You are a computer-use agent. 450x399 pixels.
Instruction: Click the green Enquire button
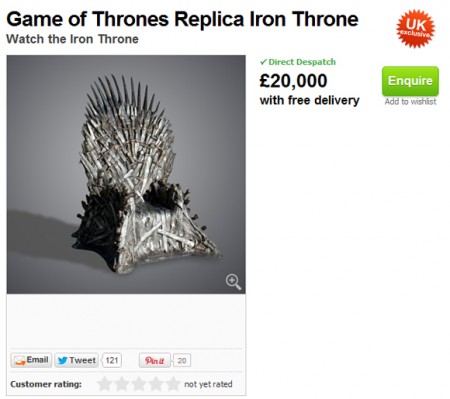[410, 81]
